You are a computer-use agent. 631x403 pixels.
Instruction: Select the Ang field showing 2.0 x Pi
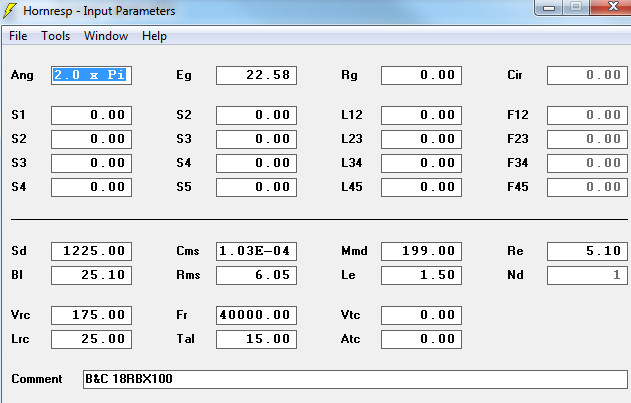(91, 75)
